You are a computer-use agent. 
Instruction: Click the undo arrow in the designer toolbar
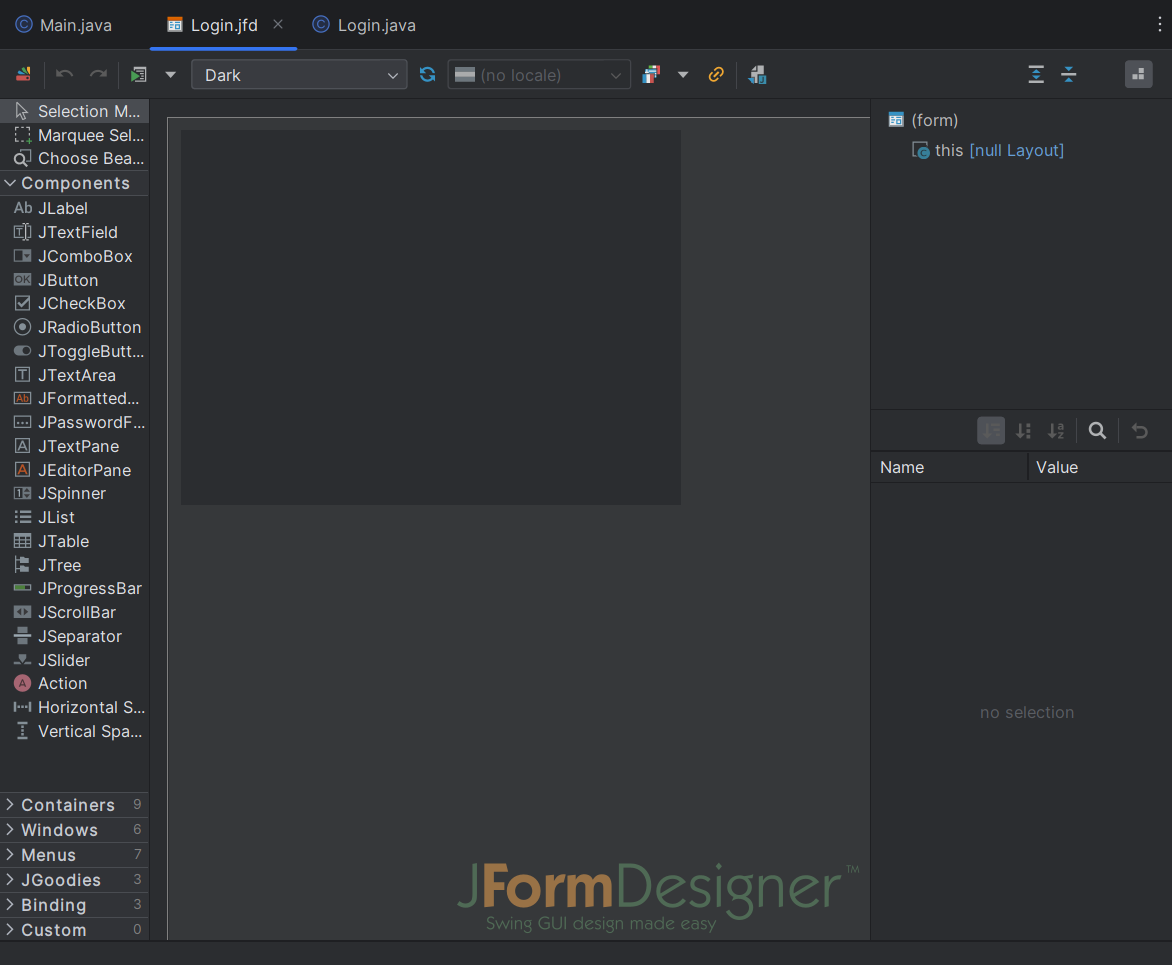point(64,74)
